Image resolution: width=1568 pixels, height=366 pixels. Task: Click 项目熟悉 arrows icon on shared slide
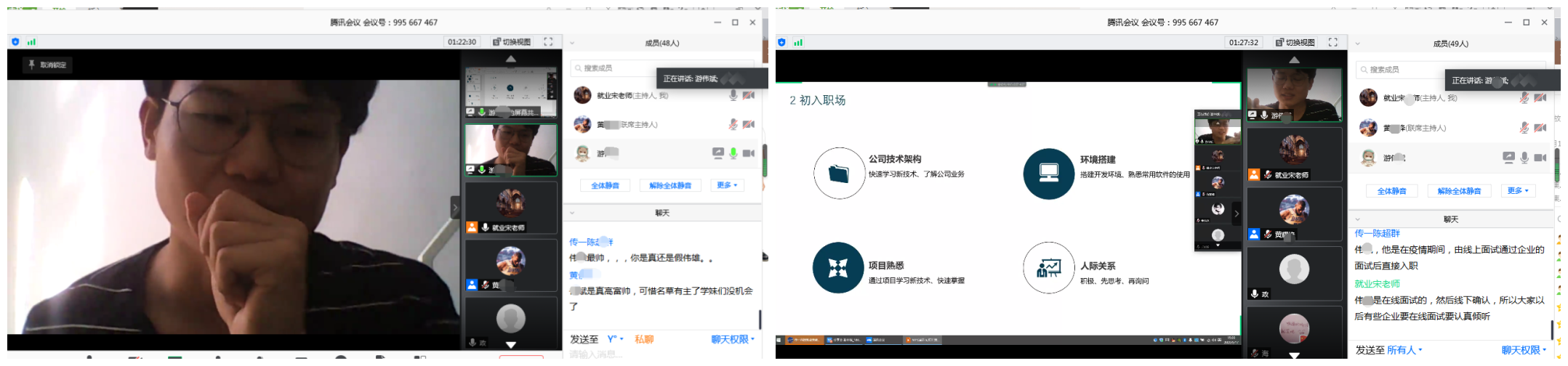coord(838,268)
